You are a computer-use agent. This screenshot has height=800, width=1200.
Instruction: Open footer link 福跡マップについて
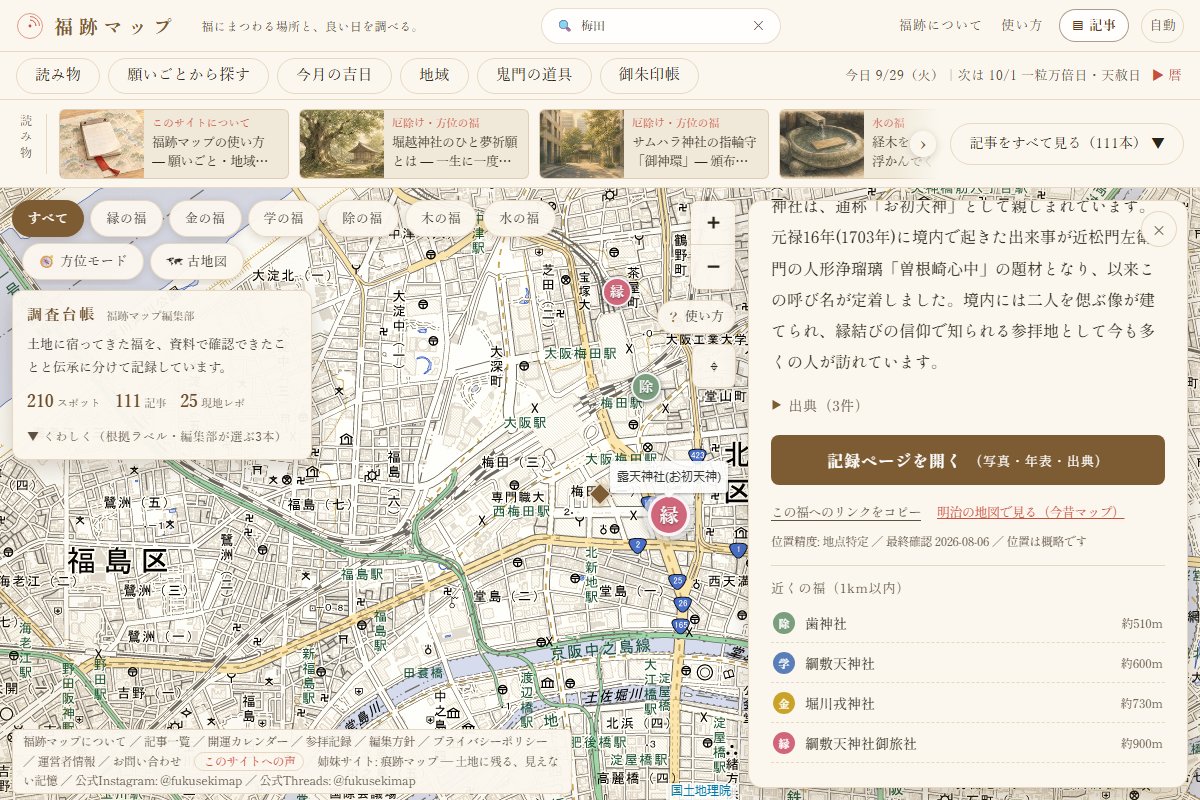tap(75, 741)
